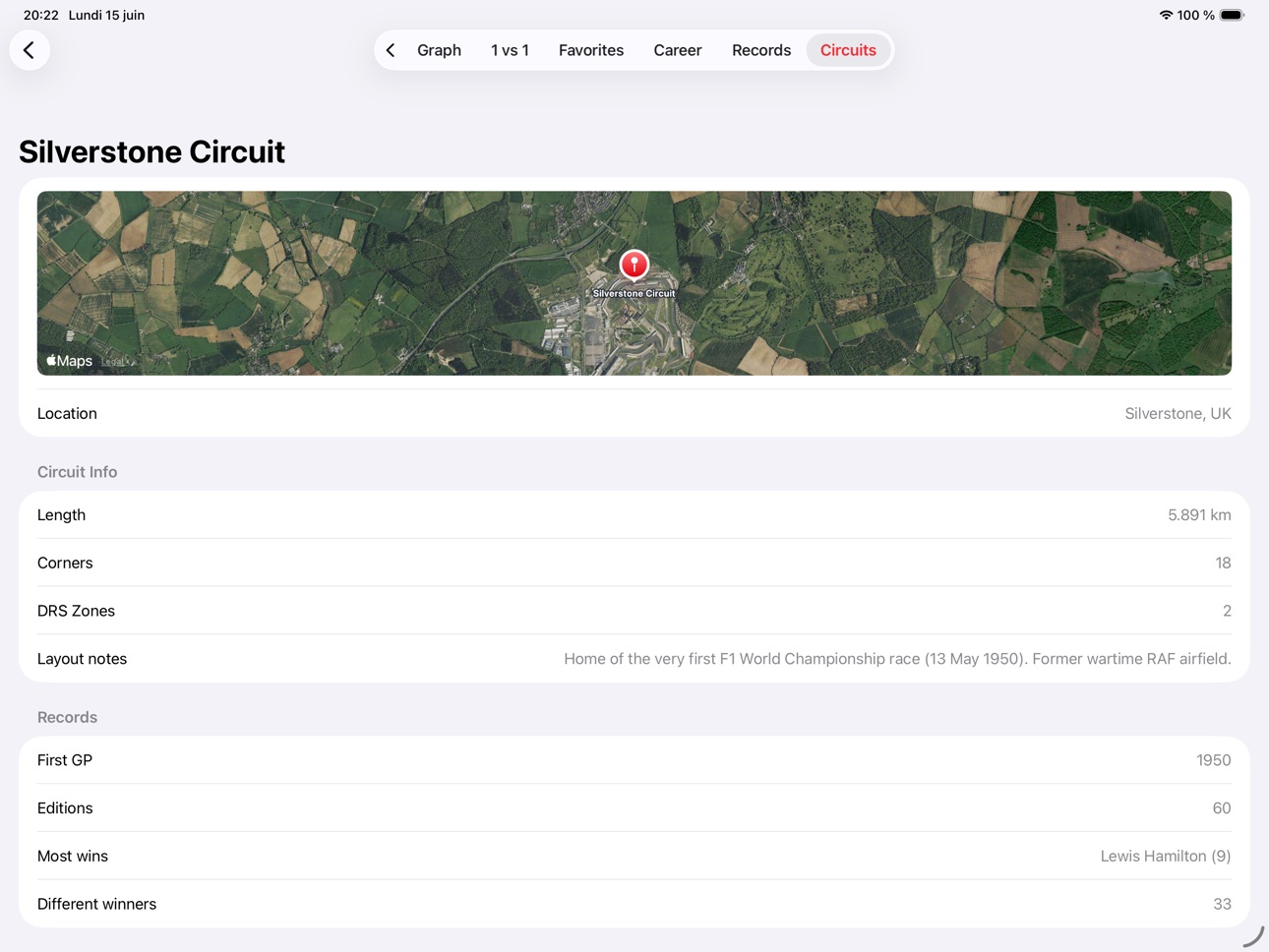Select the Circuits tab
The image size is (1269, 952).
click(x=848, y=50)
